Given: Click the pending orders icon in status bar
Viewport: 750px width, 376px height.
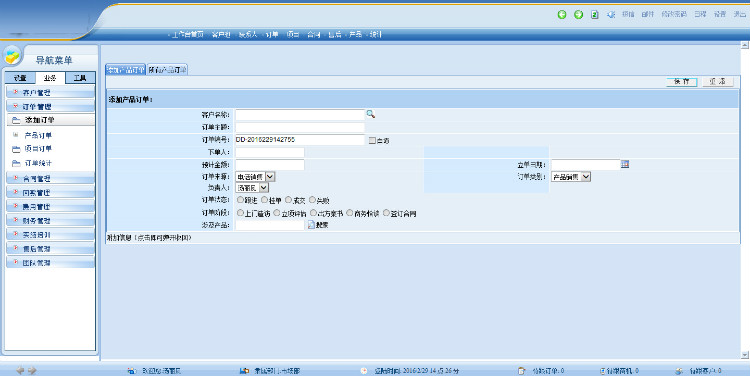Looking at the screenshot, I should tap(521, 371).
